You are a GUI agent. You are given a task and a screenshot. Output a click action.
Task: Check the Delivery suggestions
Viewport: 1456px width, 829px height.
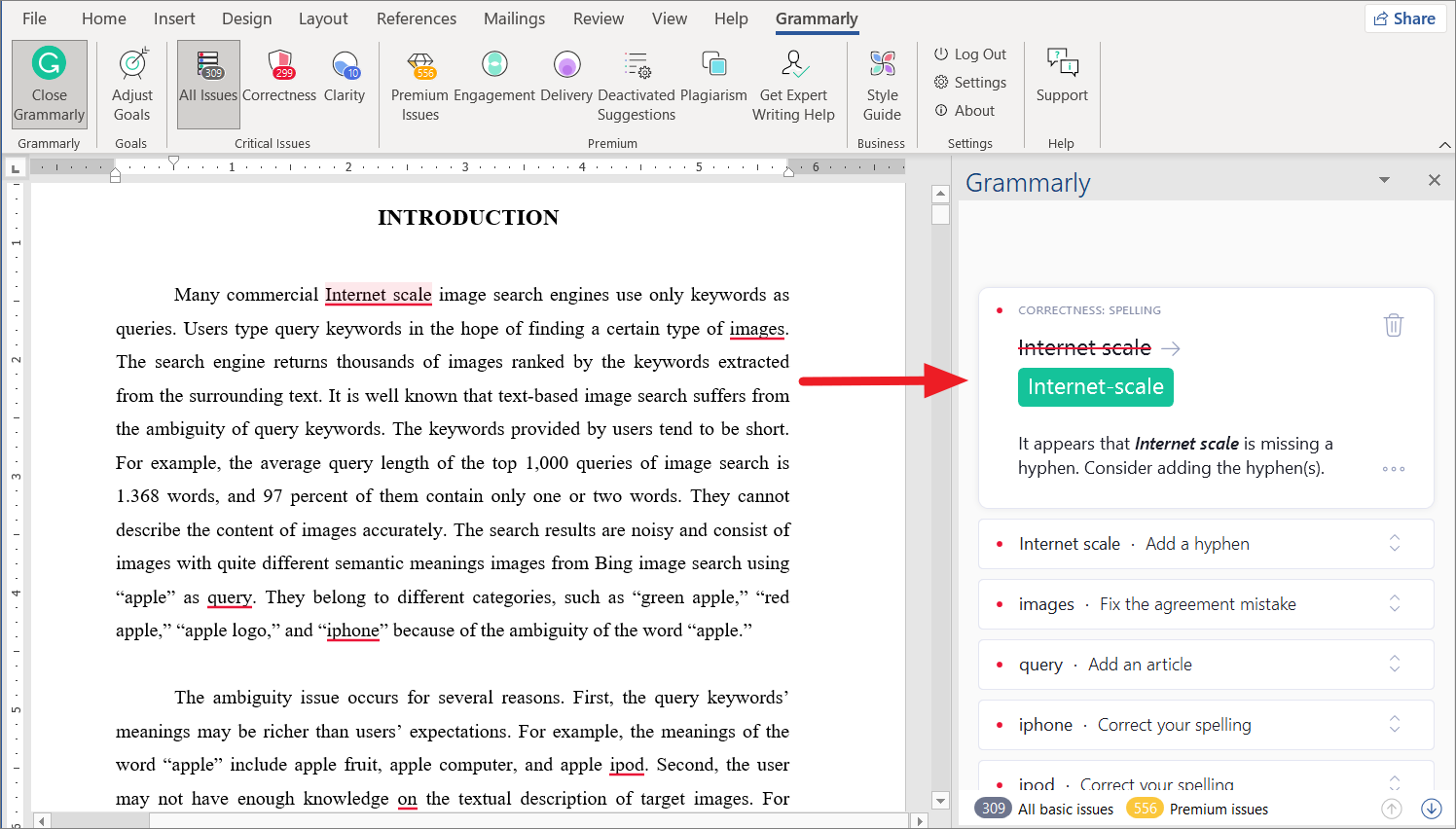pos(566,84)
